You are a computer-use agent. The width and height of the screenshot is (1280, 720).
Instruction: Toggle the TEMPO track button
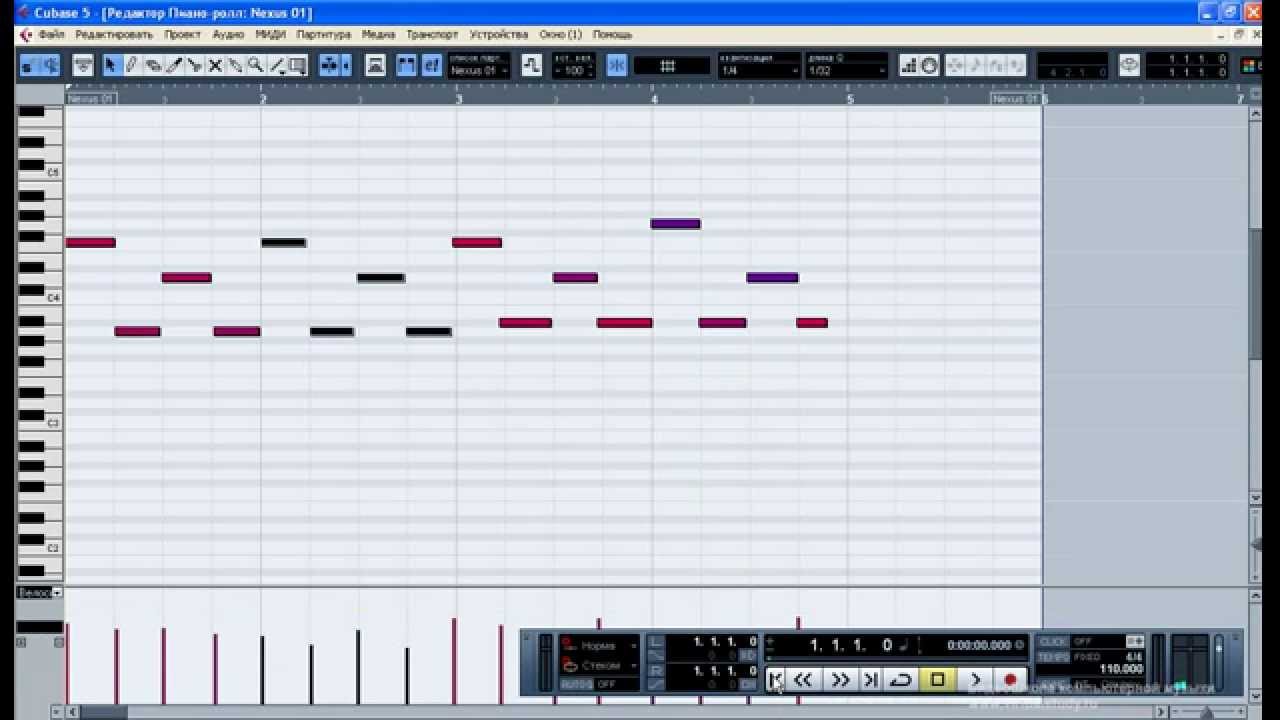pos(1052,657)
